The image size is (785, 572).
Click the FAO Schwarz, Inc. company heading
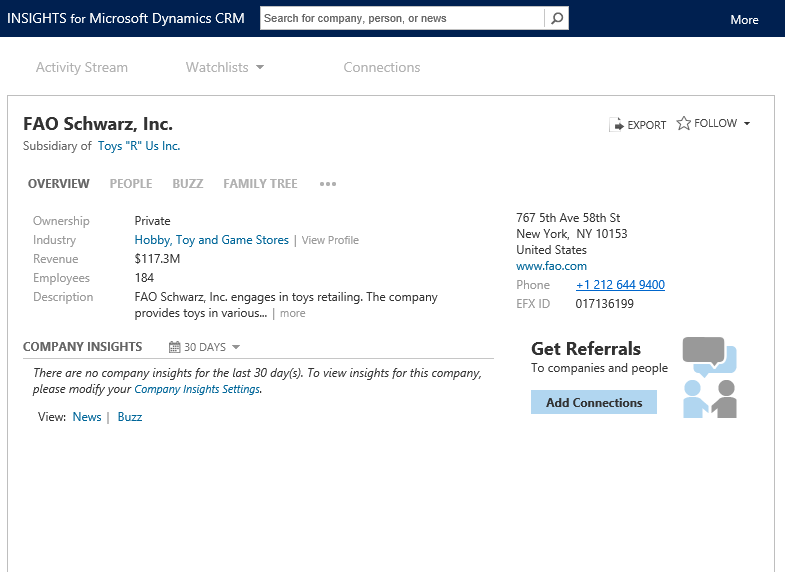tap(98, 124)
